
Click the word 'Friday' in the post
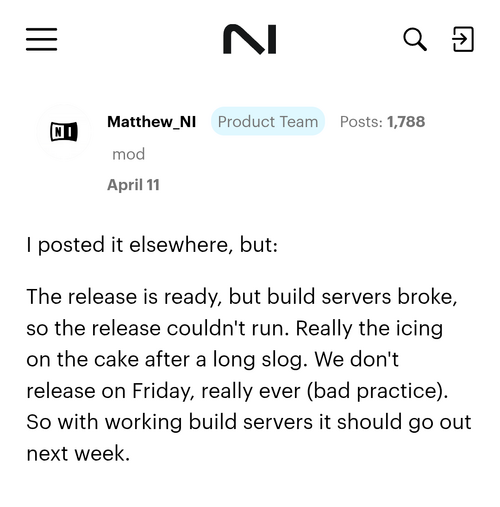click(161, 391)
